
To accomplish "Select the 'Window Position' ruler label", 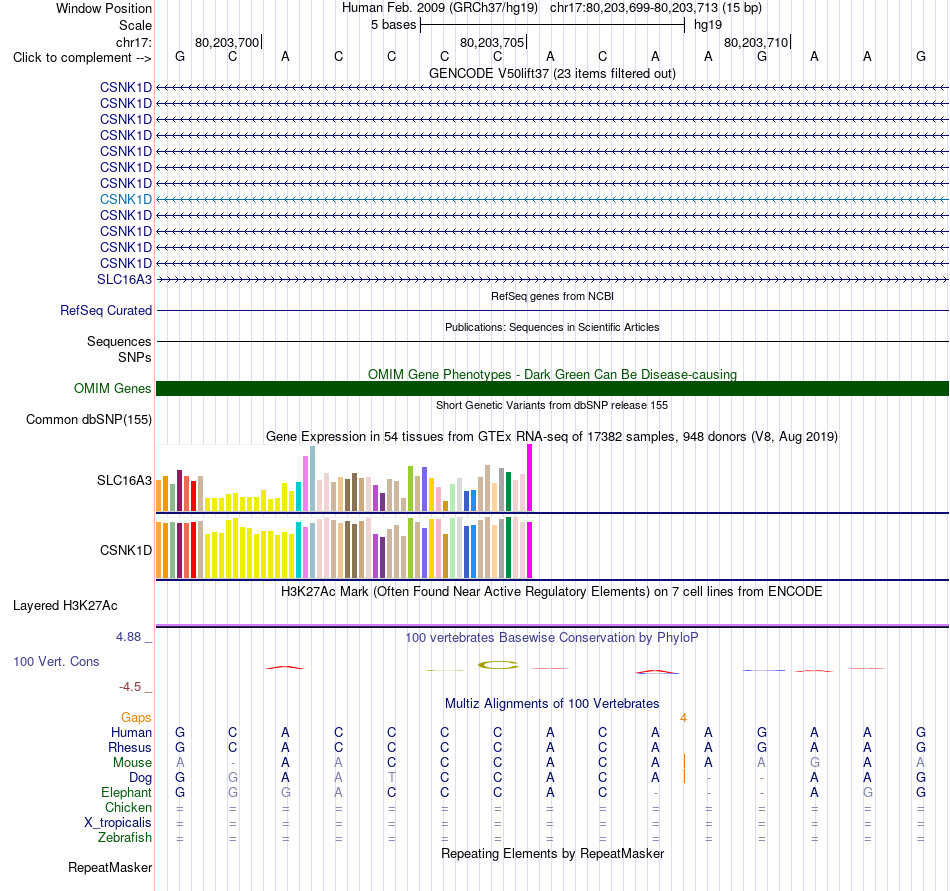I will (x=104, y=8).
